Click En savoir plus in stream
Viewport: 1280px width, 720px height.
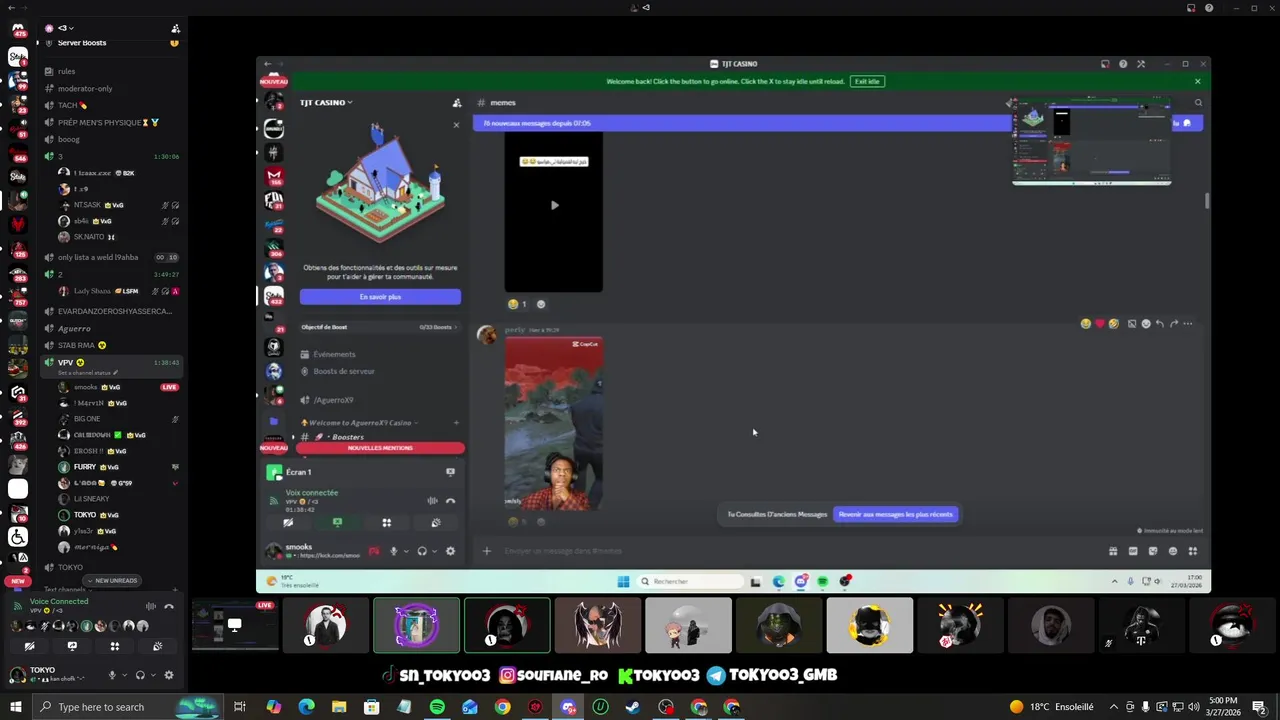(x=380, y=297)
